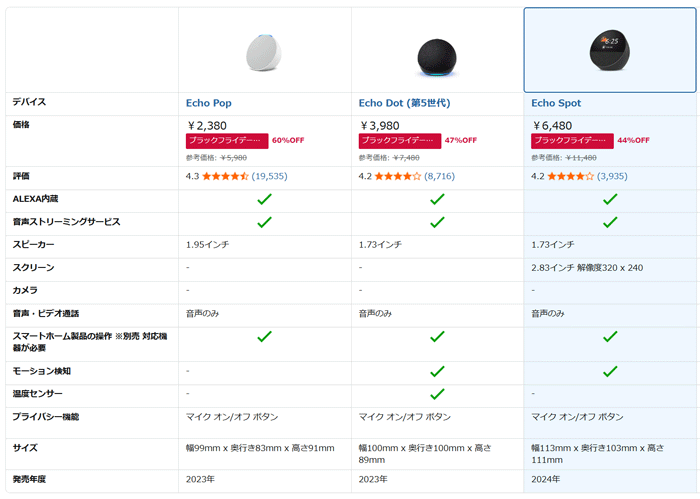The height and width of the screenshot is (499, 700).
Task: Click the Echo Spot product image
Action: click(x=610, y=50)
